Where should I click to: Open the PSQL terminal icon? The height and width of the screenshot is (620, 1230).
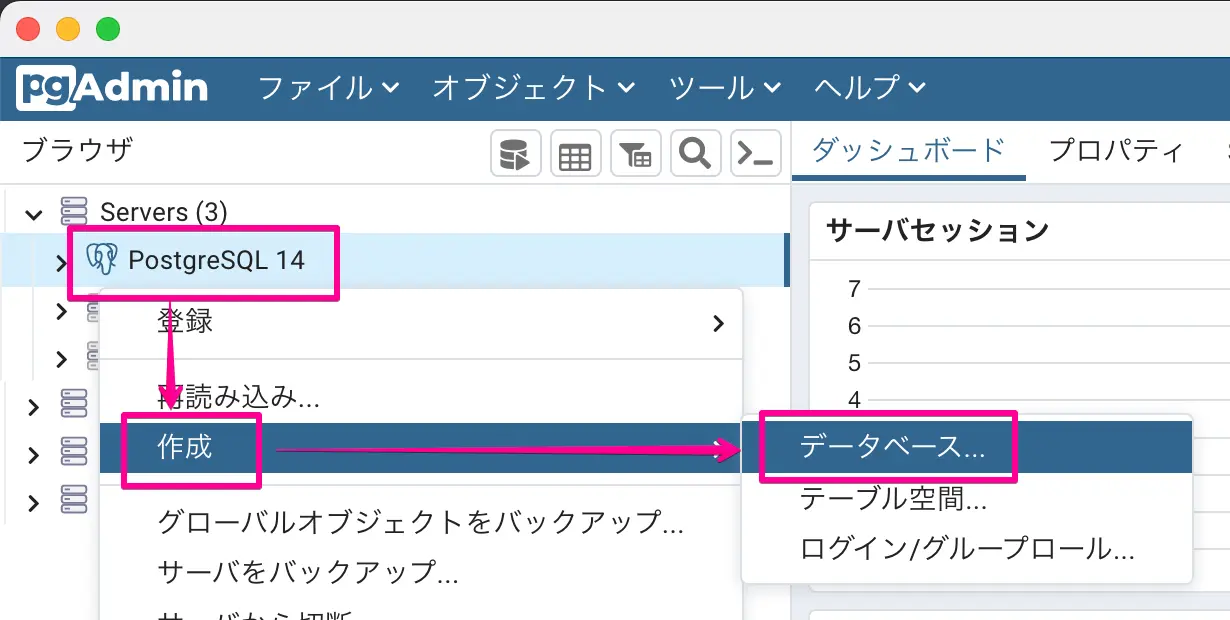(x=755, y=154)
